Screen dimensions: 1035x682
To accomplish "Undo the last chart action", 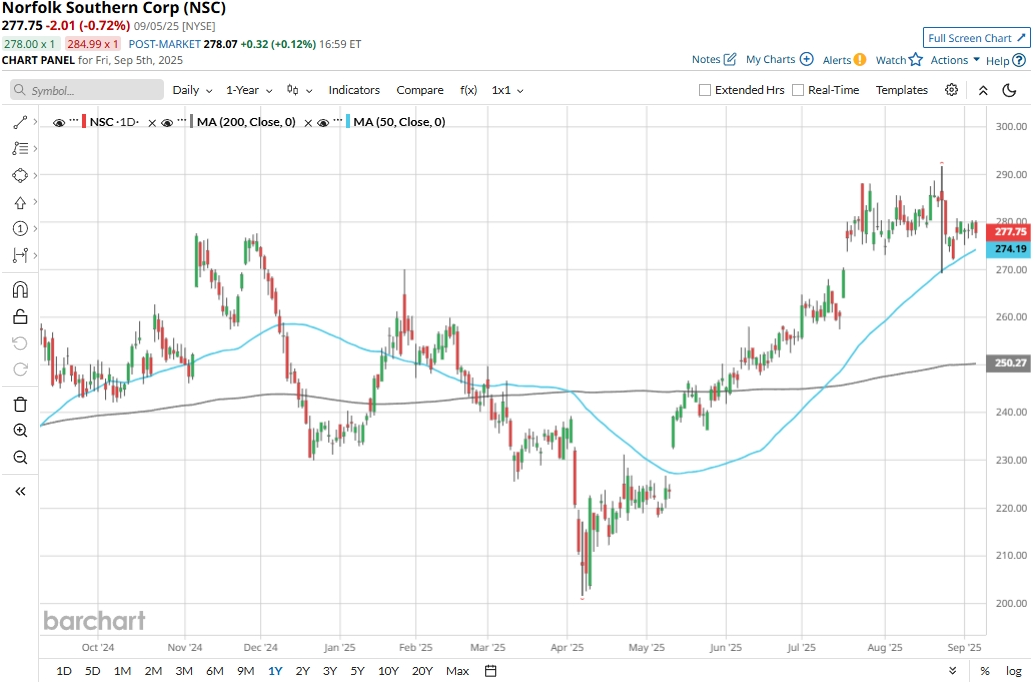I will tap(20, 343).
